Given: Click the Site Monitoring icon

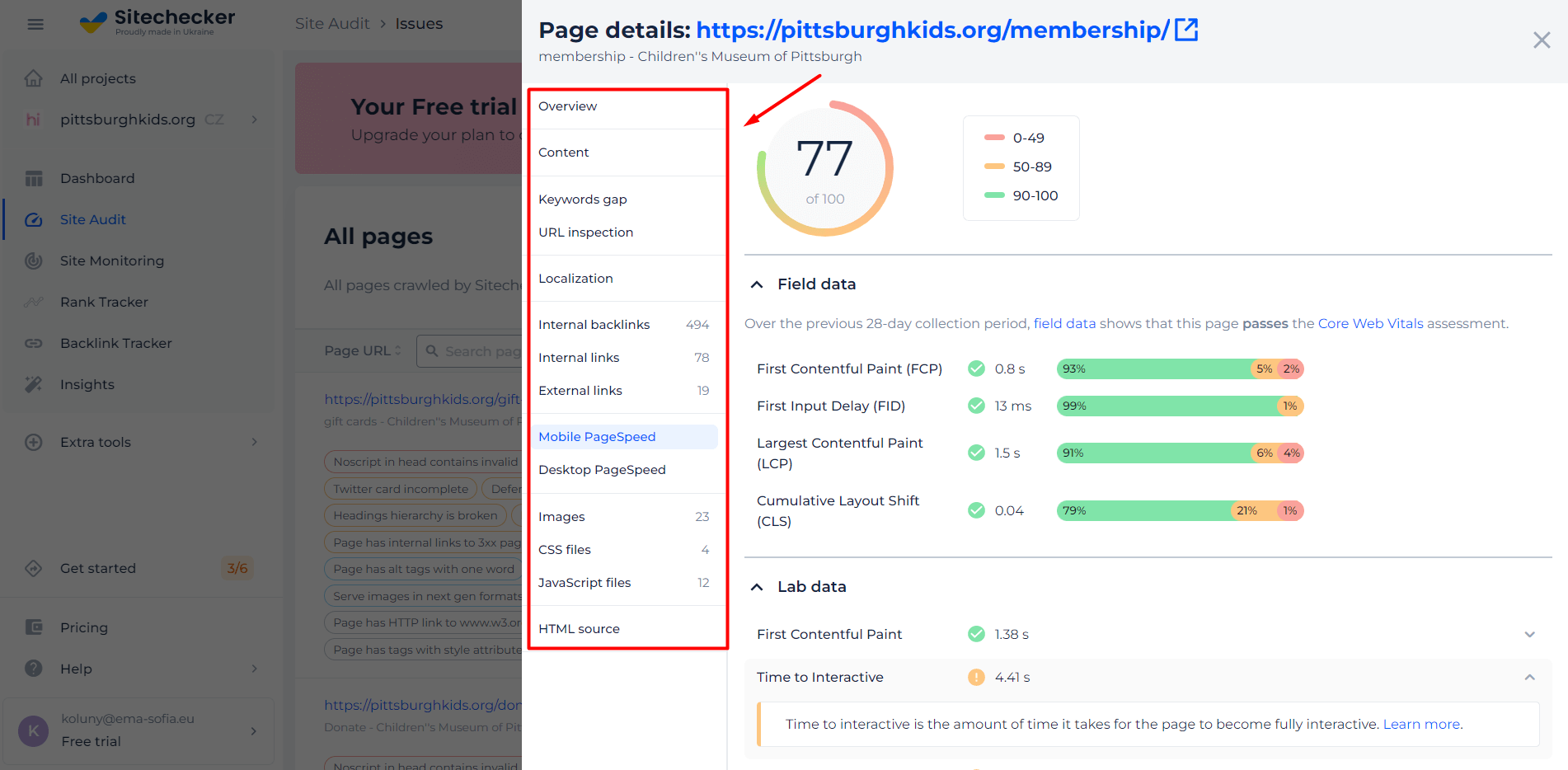Looking at the screenshot, I should point(34,261).
